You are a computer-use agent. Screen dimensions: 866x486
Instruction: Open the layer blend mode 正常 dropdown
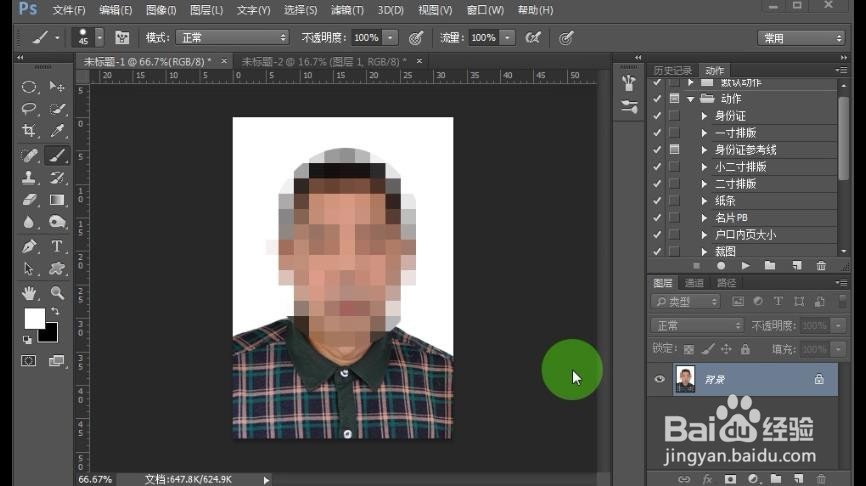(x=698, y=326)
